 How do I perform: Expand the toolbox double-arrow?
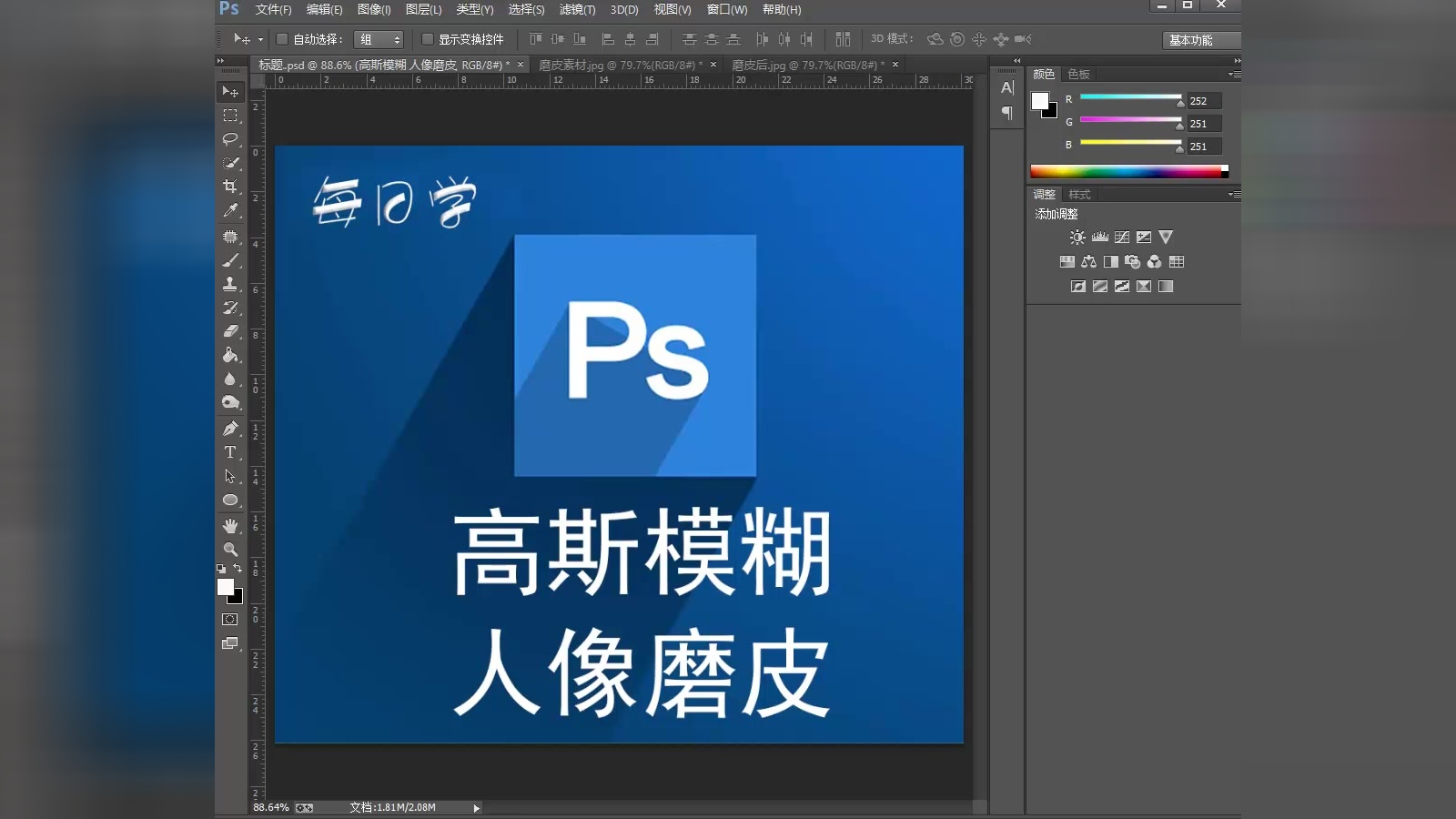click(220, 61)
